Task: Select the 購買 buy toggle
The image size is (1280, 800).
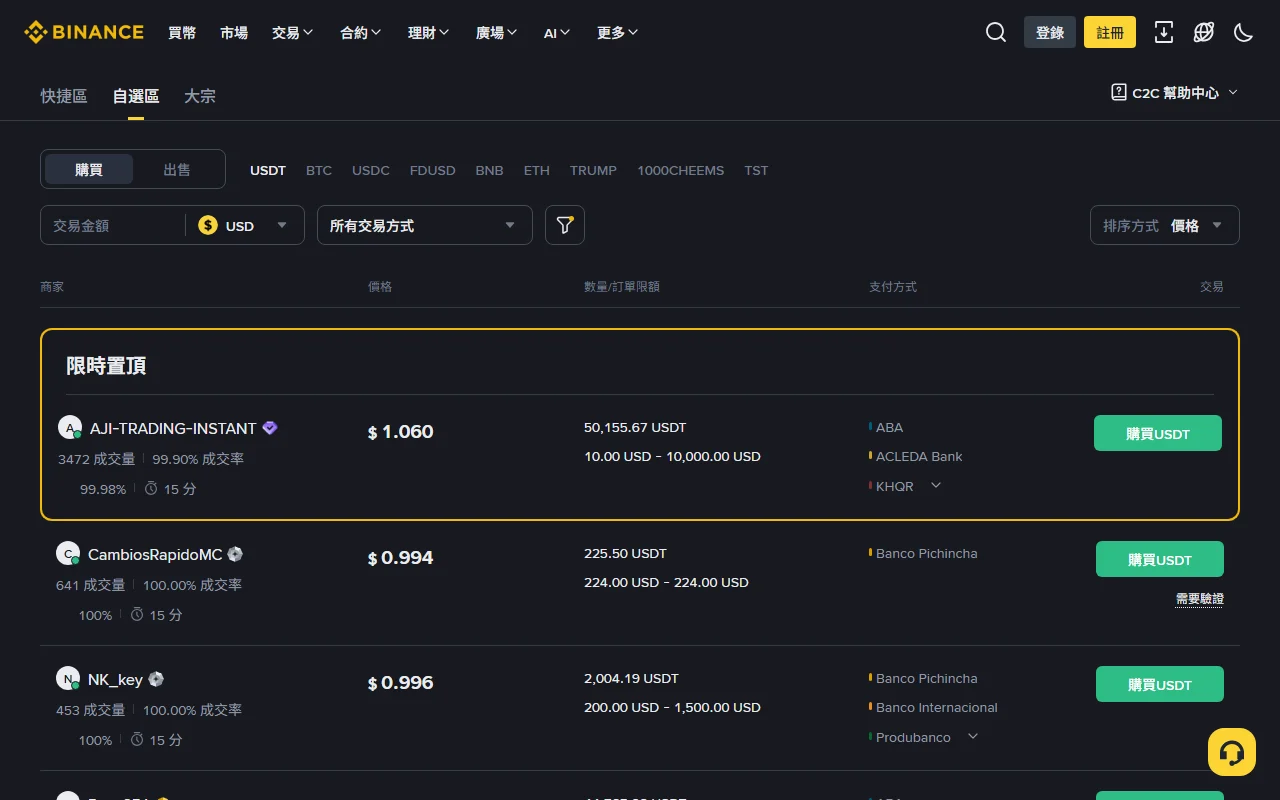Action: click(89, 169)
